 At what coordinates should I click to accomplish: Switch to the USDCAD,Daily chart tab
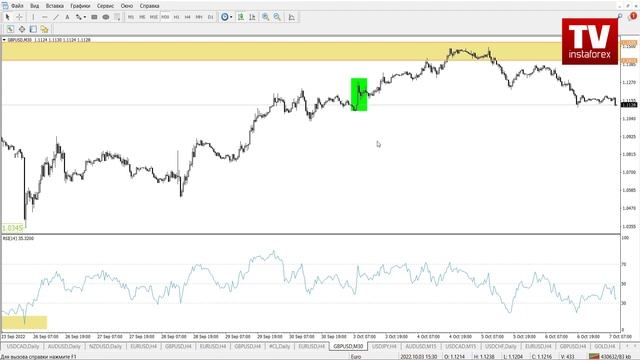22,346
